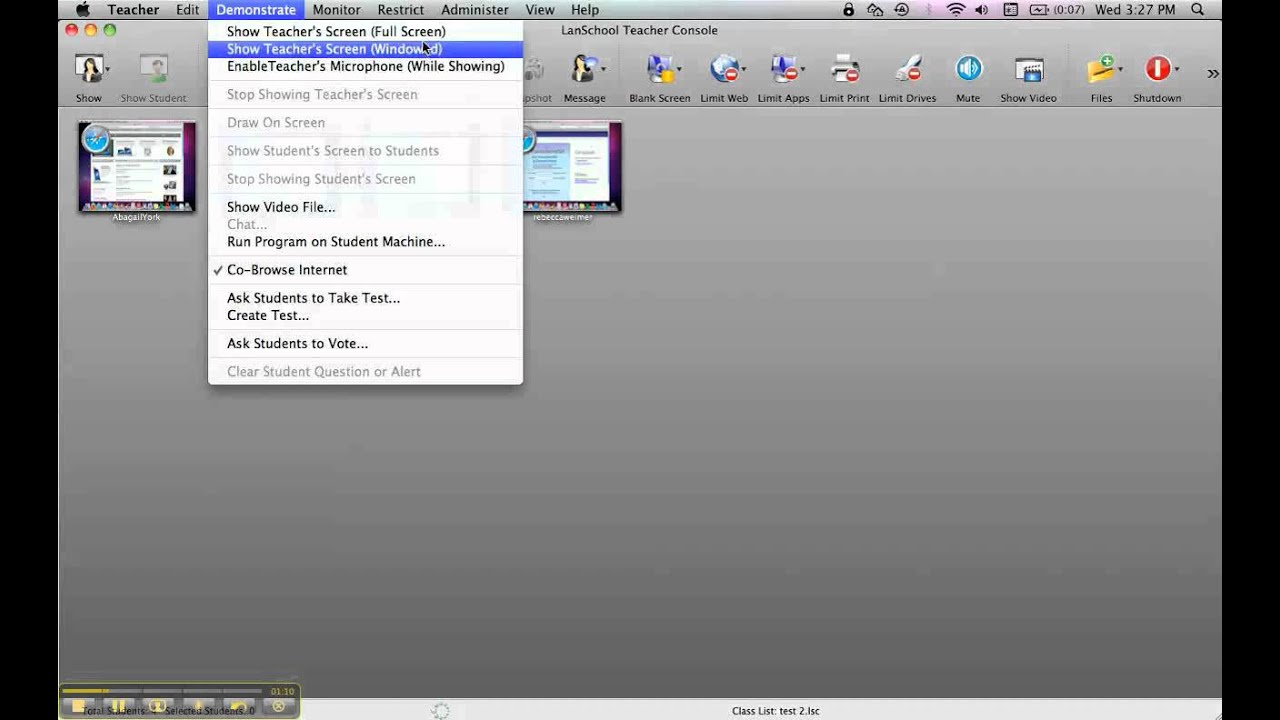The height and width of the screenshot is (720, 1280).
Task: Click the Blank Screen toolbar icon
Action: pyautogui.click(x=659, y=69)
